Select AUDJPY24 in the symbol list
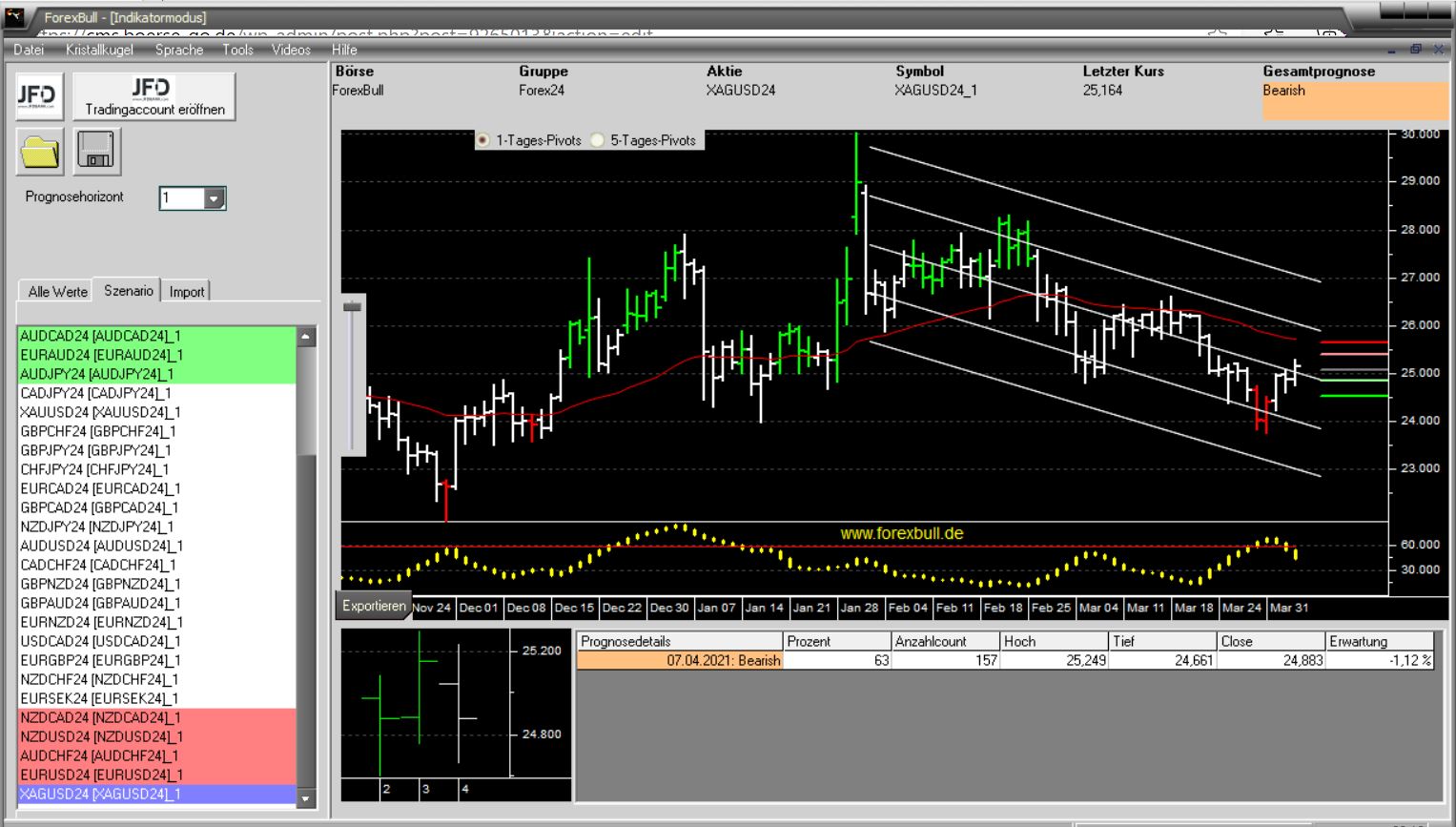Screen dimensions: 1456x827 tap(157, 374)
